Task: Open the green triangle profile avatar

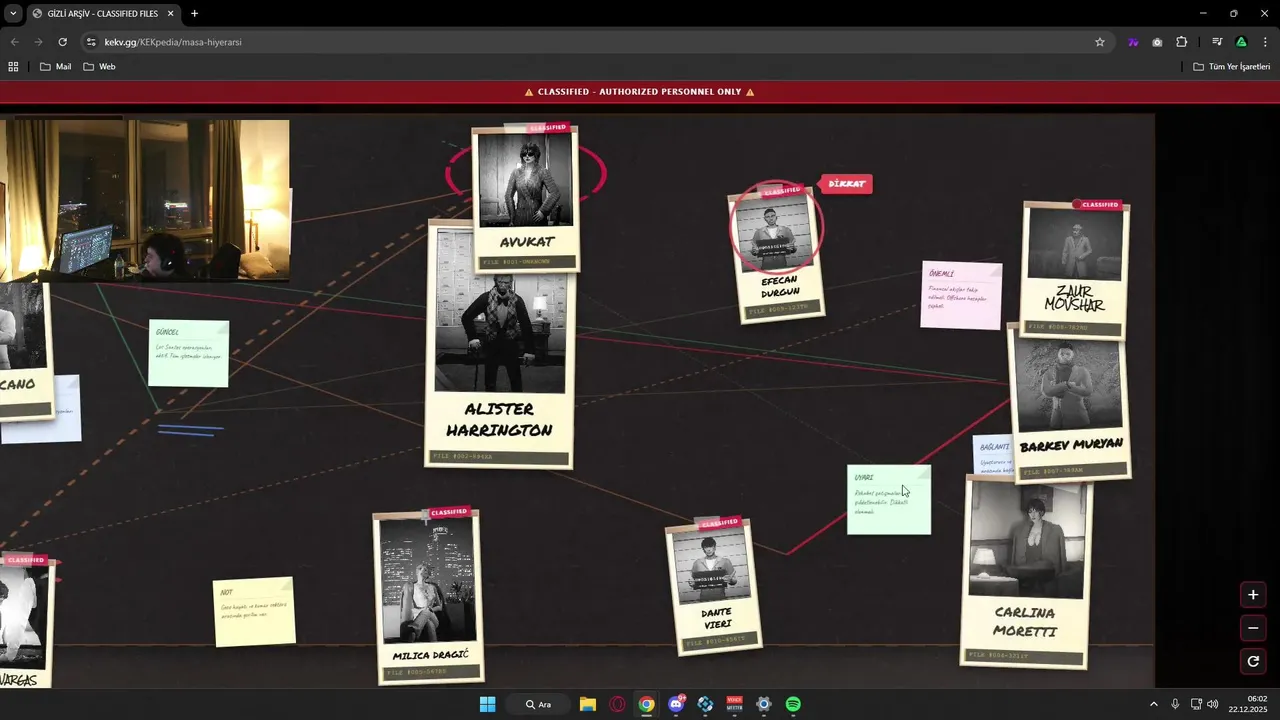Action: tap(1241, 42)
